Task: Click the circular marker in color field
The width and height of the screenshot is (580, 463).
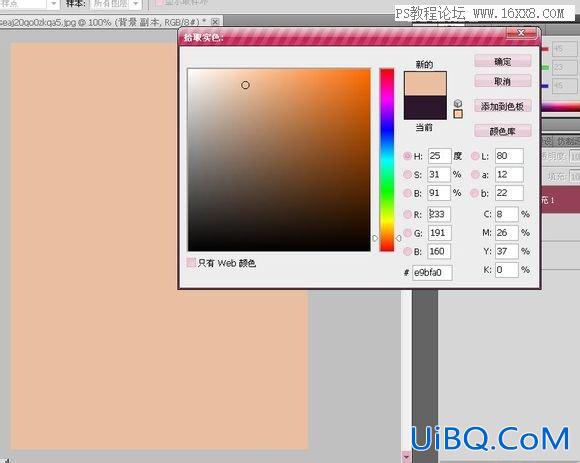Action: 245,85
